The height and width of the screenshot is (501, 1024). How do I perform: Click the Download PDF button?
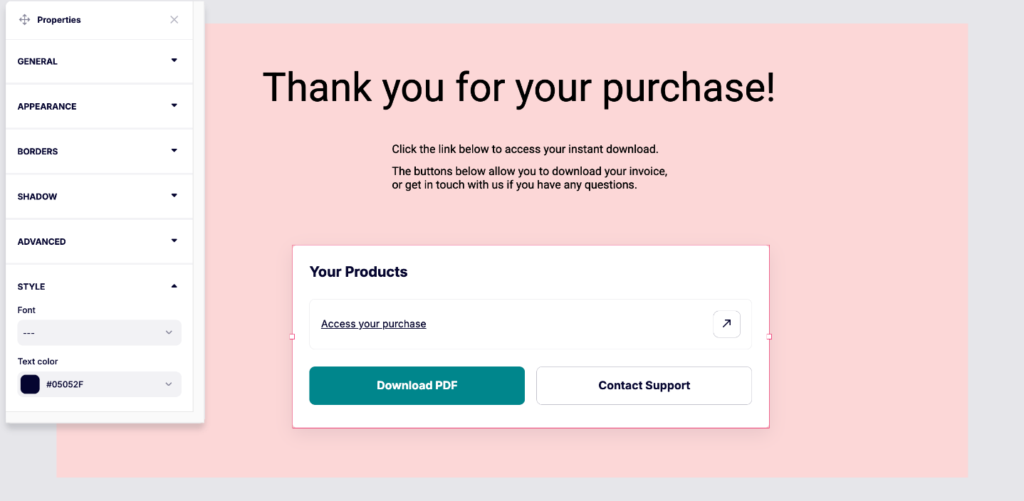point(417,386)
